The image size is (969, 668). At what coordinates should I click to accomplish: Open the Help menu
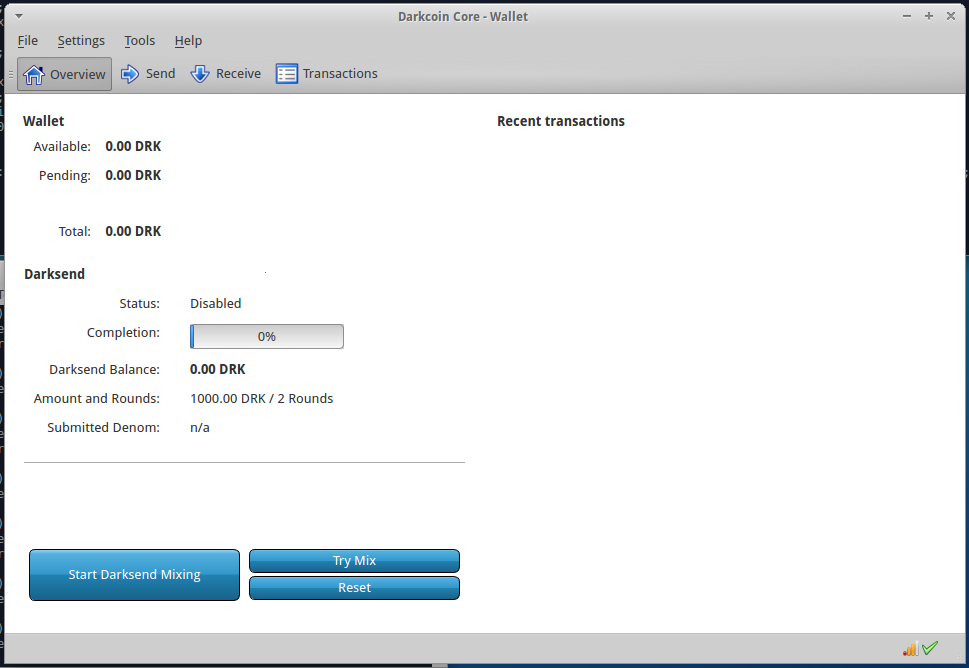[188, 41]
